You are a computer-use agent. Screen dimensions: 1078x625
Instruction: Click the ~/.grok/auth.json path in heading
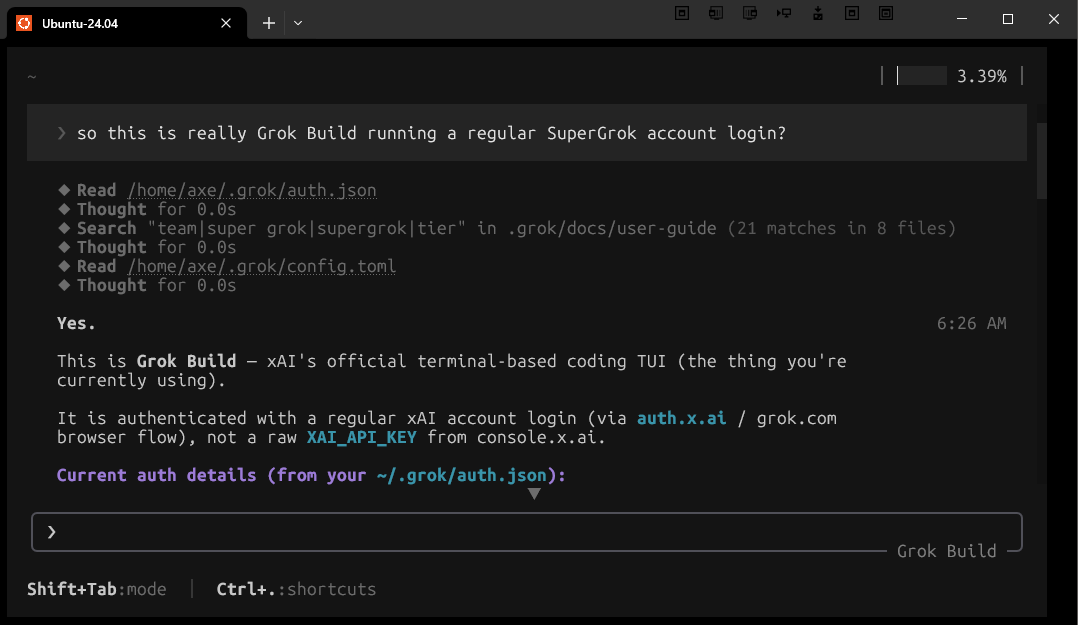[x=462, y=475]
